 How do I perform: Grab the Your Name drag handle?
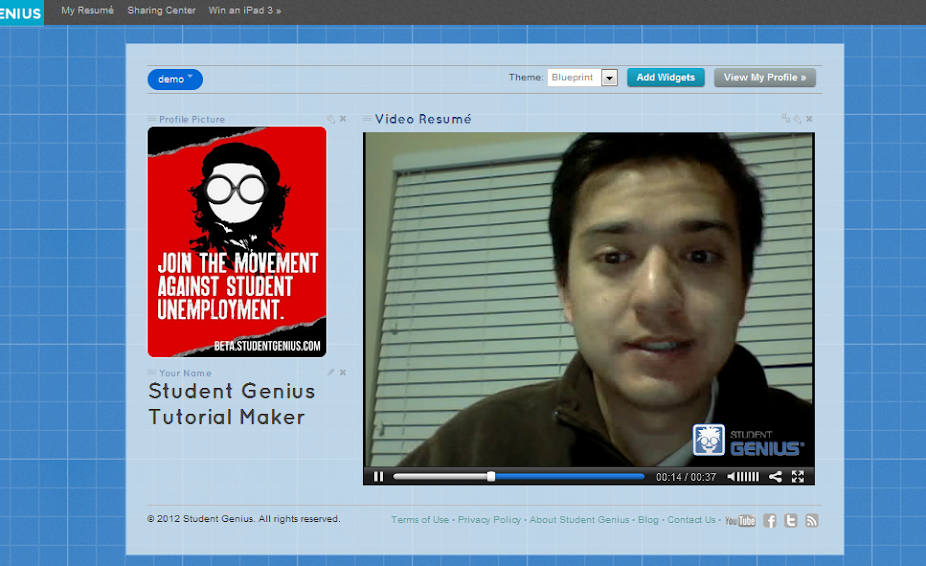[x=152, y=373]
